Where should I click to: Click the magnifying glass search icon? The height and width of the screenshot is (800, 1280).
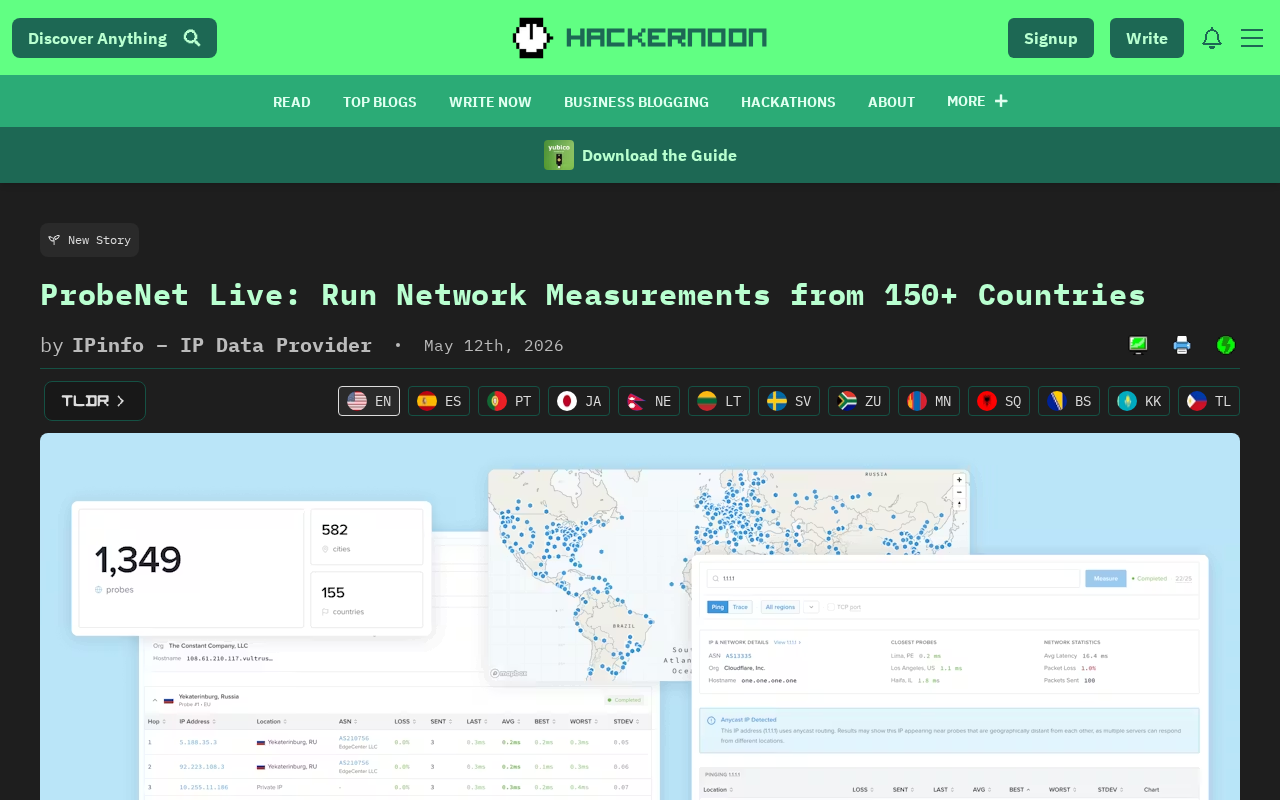[x=192, y=38]
